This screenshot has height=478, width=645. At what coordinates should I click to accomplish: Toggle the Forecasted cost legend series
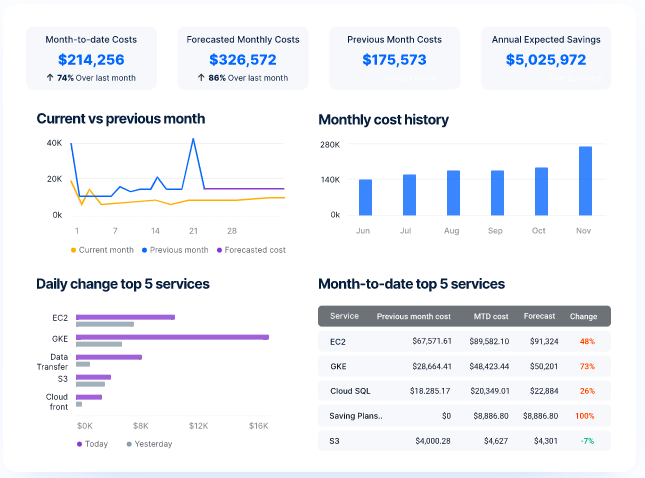[250, 250]
